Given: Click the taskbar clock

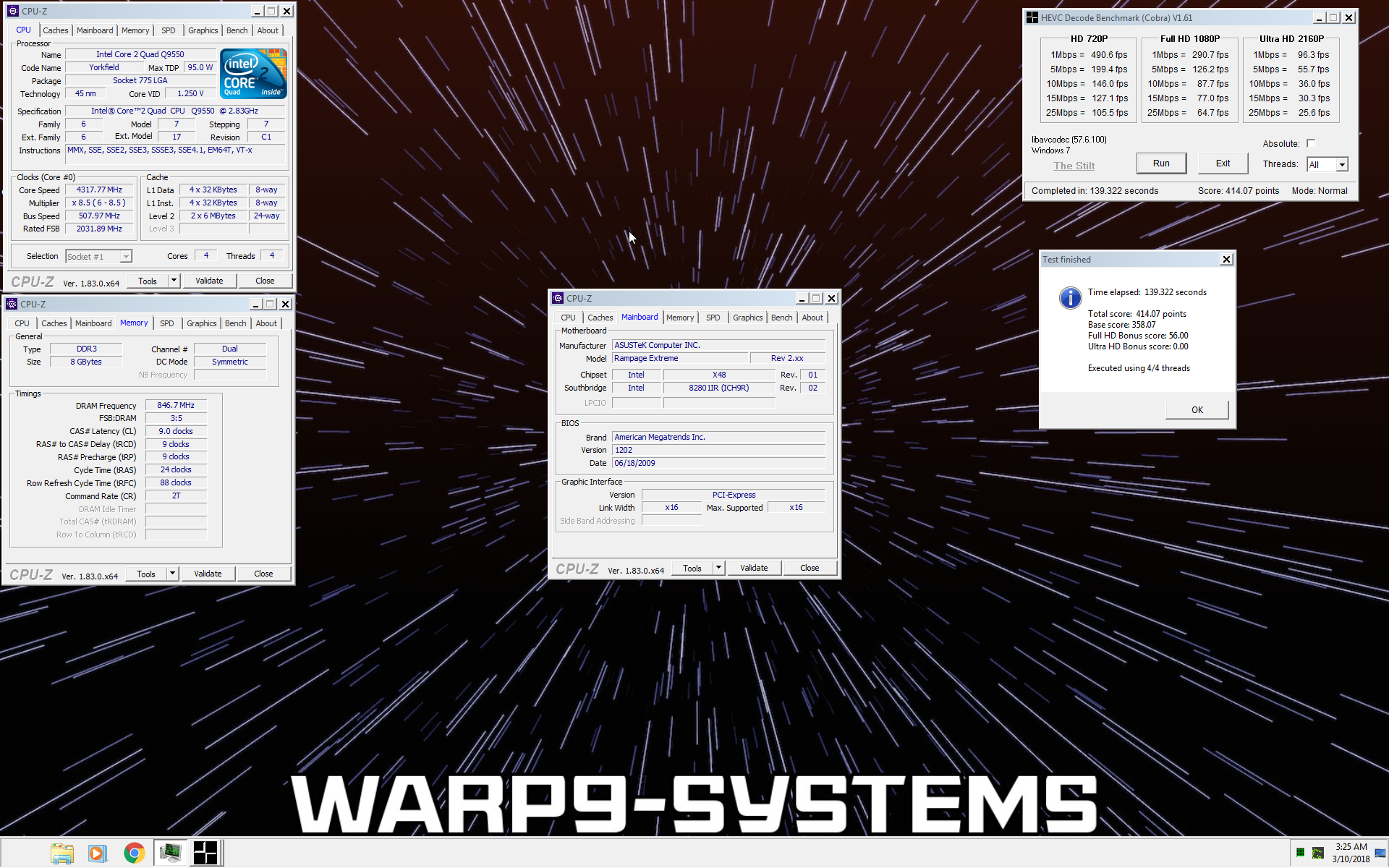Looking at the screenshot, I should coord(1350,853).
